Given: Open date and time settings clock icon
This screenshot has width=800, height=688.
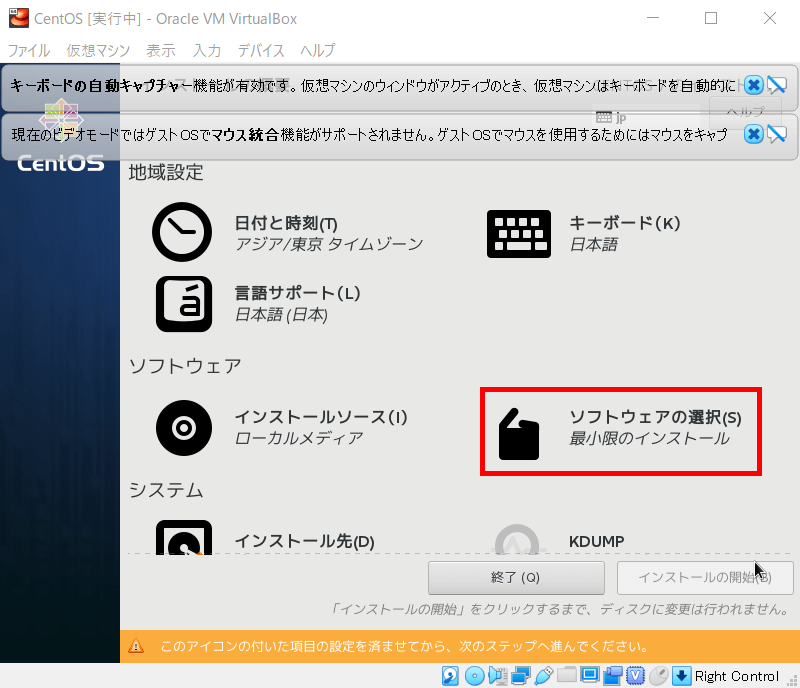Looking at the screenshot, I should click(182, 232).
